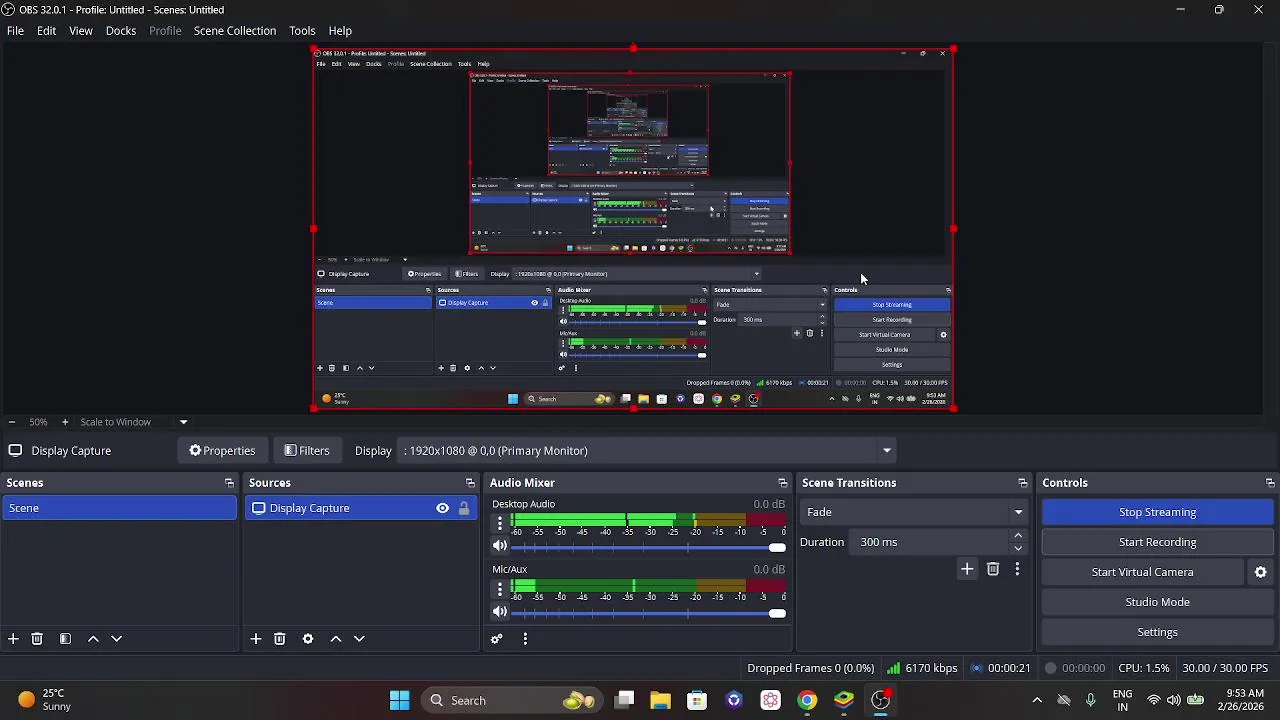Open source properties gear in Sources panel
The height and width of the screenshot is (720, 1280).
coord(308,639)
